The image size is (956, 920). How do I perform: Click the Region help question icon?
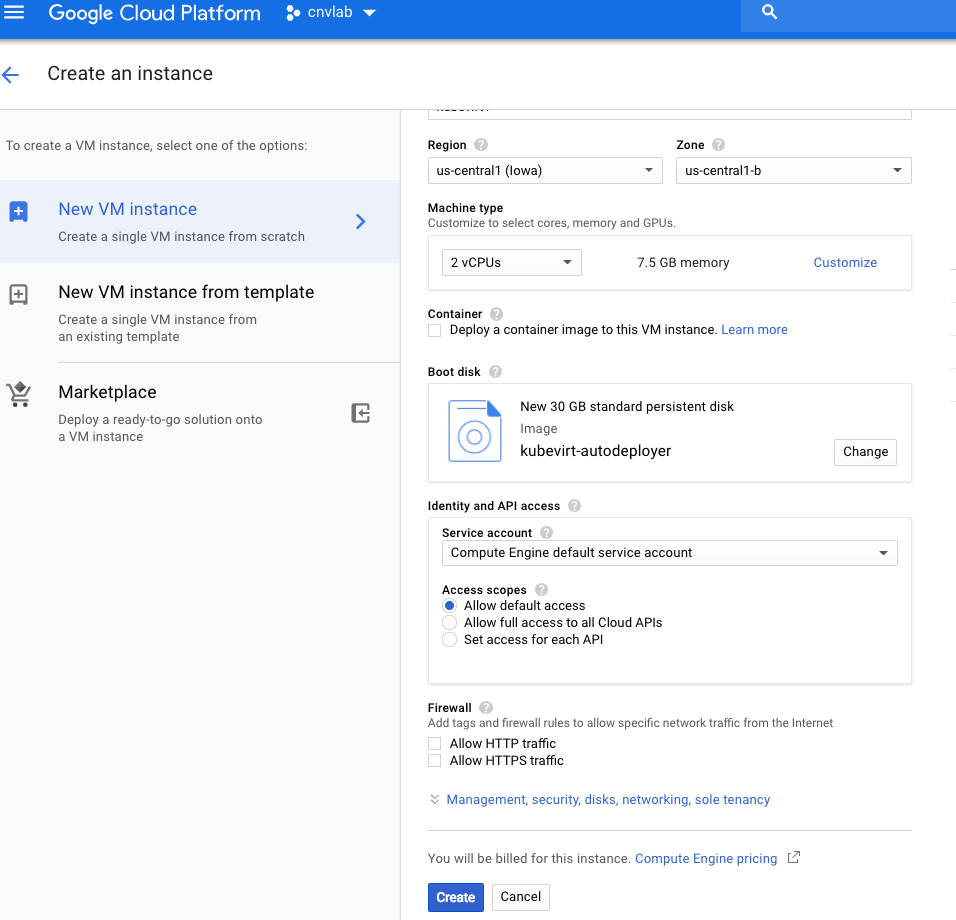pyautogui.click(x=481, y=145)
